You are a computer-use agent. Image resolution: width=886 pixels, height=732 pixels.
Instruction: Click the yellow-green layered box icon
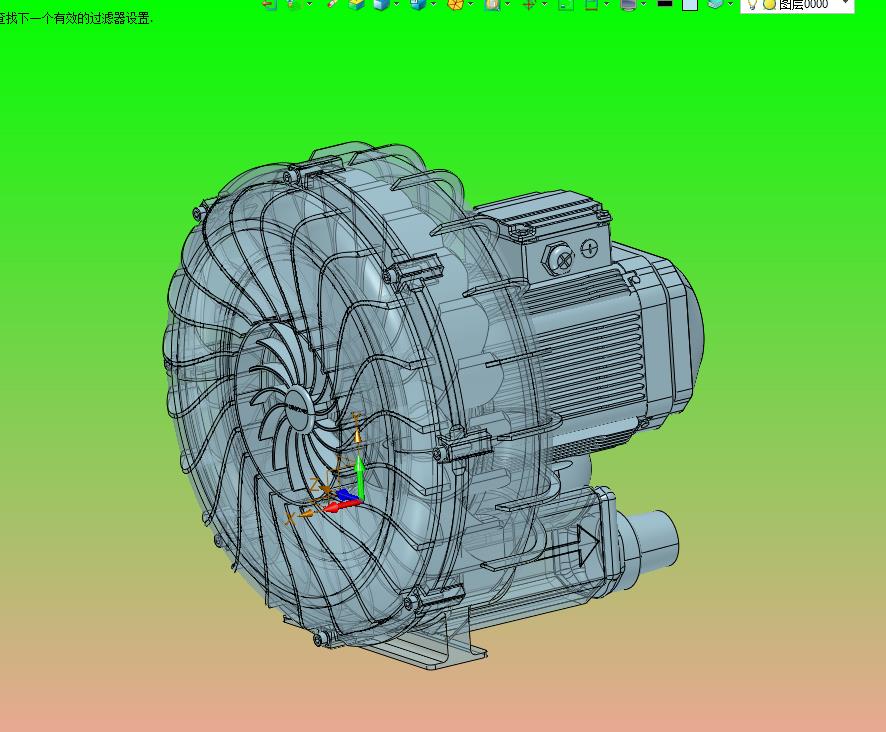(x=357, y=4)
